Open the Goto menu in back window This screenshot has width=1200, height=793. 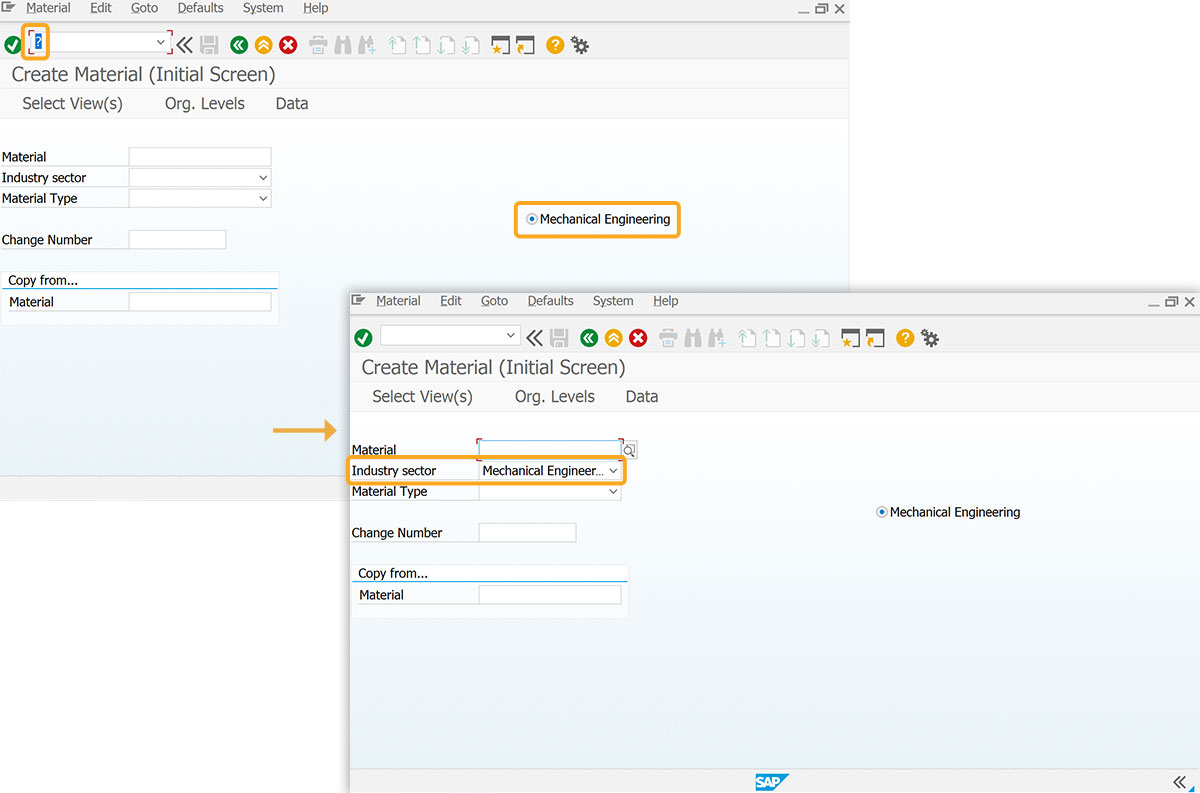click(145, 8)
